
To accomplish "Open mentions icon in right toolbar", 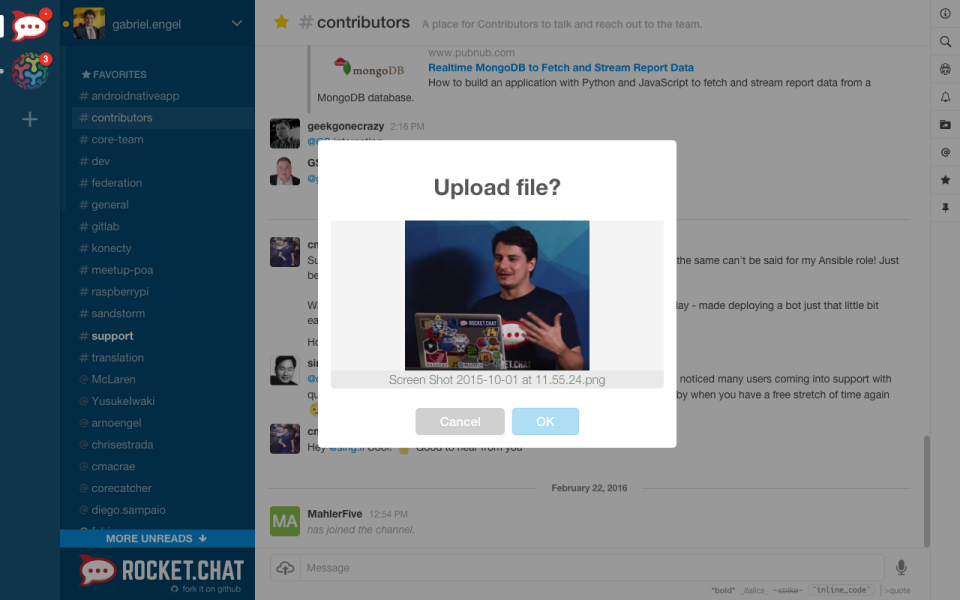I will coord(945,152).
